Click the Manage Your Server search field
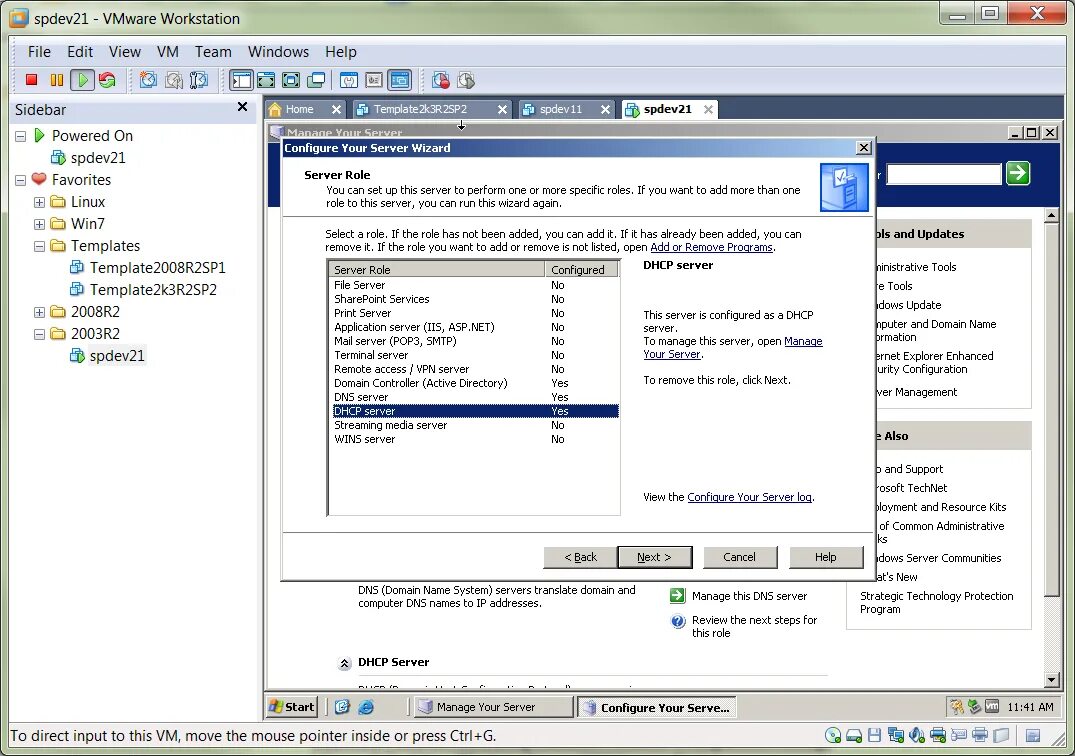The width and height of the screenshot is (1075, 756). [943, 174]
